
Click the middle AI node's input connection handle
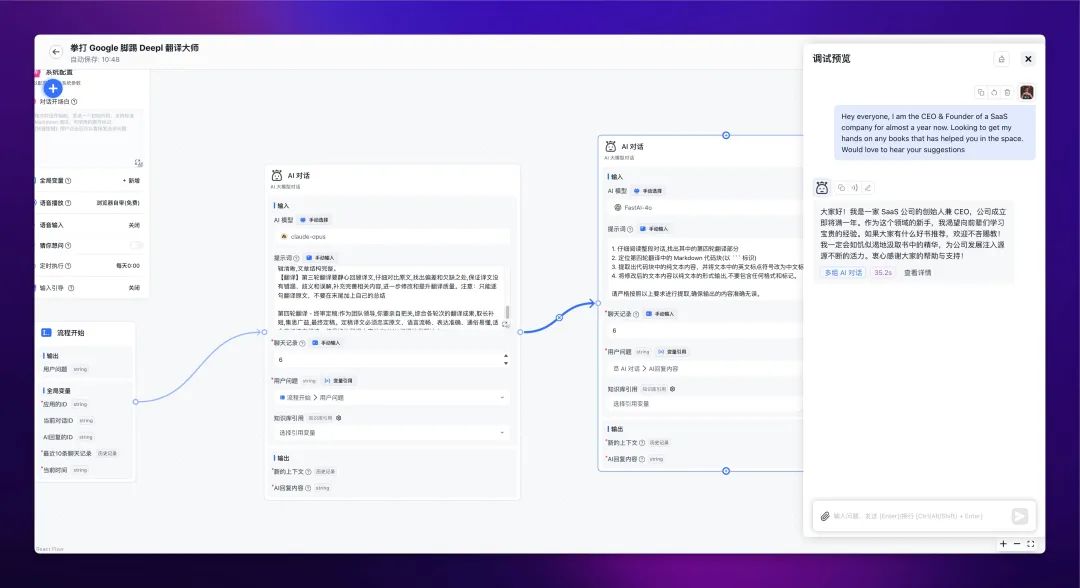tap(264, 332)
